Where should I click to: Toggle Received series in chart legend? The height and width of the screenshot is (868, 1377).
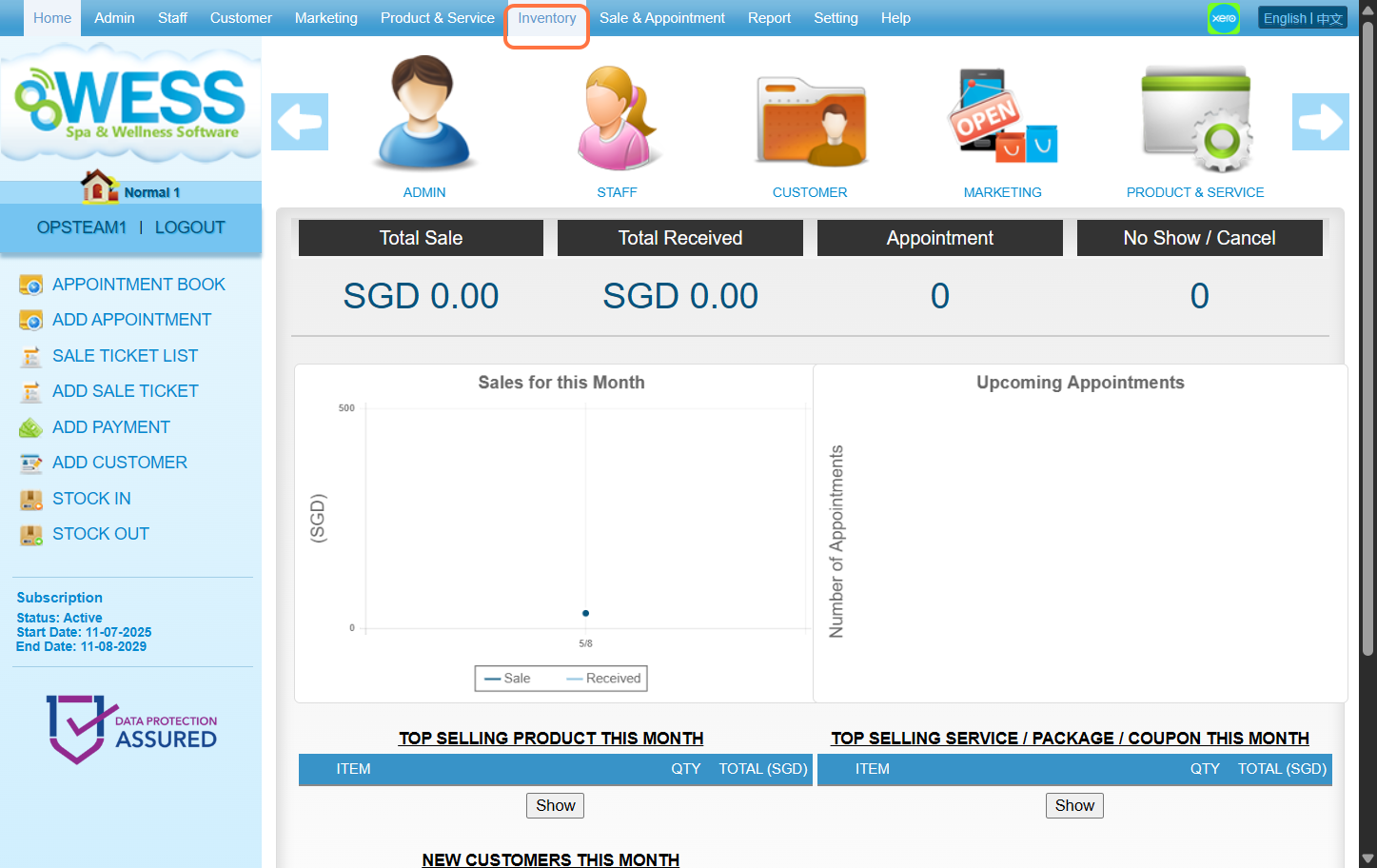(604, 679)
